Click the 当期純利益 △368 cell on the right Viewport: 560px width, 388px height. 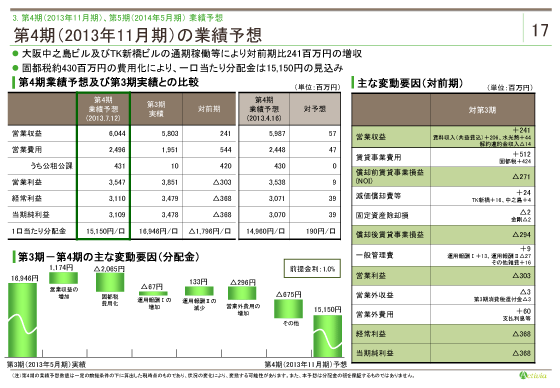click(x=482, y=353)
